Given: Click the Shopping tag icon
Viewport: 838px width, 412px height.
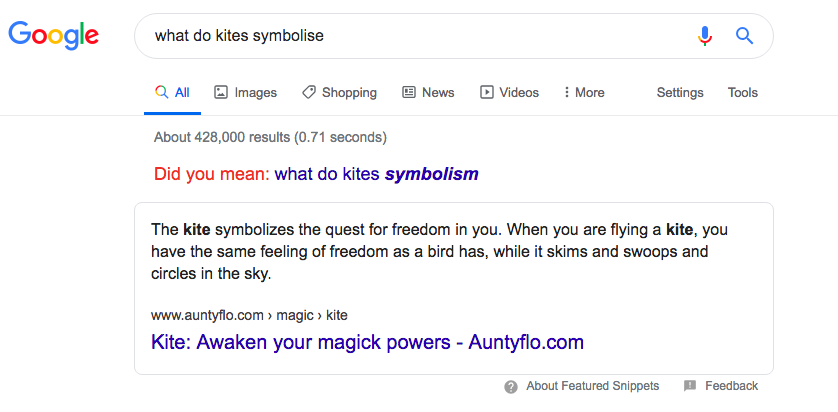Looking at the screenshot, I should pyautogui.click(x=309, y=92).
